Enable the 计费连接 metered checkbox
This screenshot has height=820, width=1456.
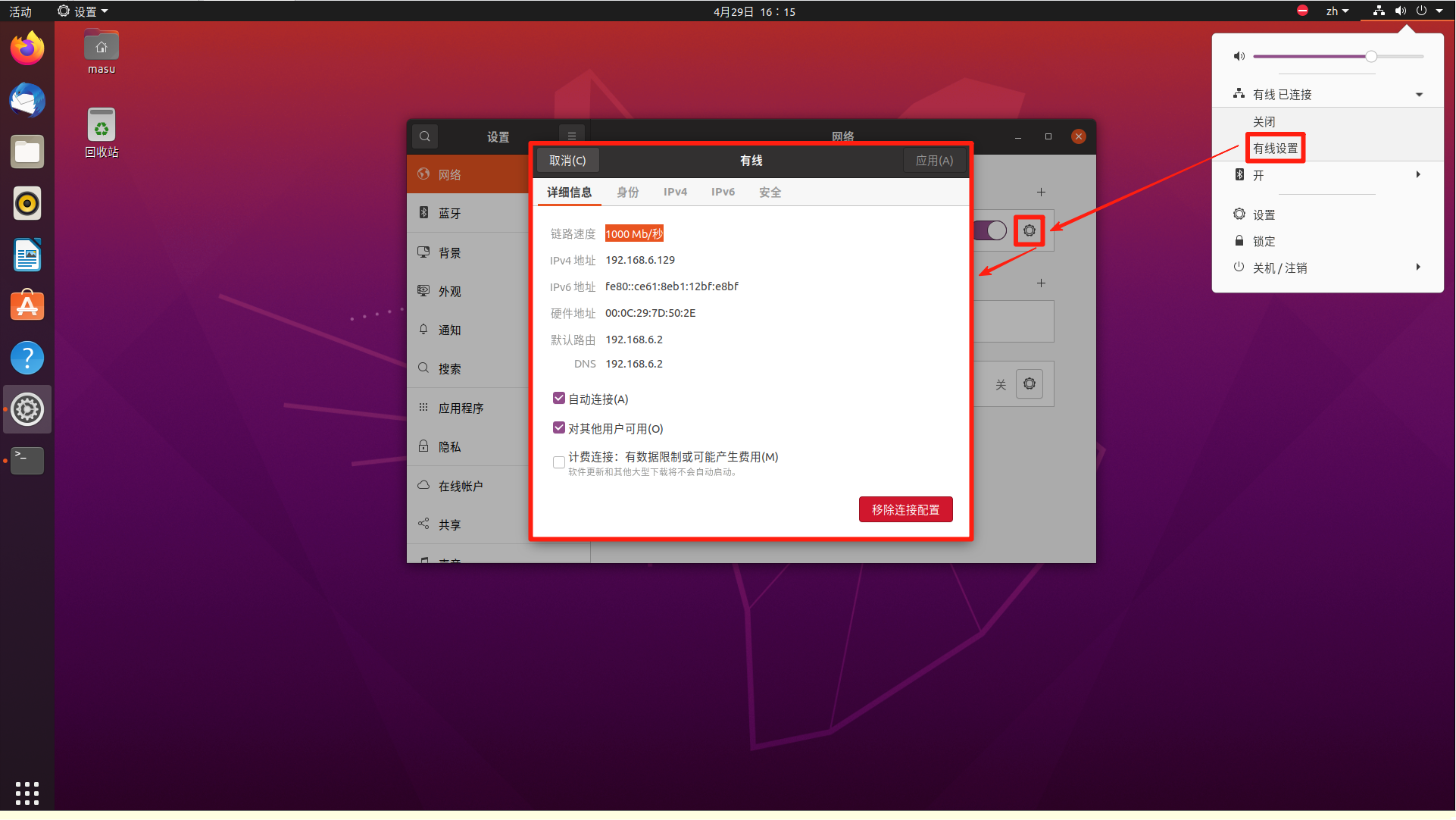point(559,462)
